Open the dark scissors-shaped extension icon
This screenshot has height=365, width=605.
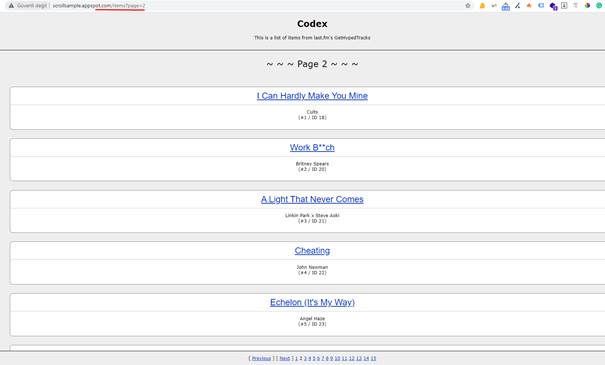point(517,6)
